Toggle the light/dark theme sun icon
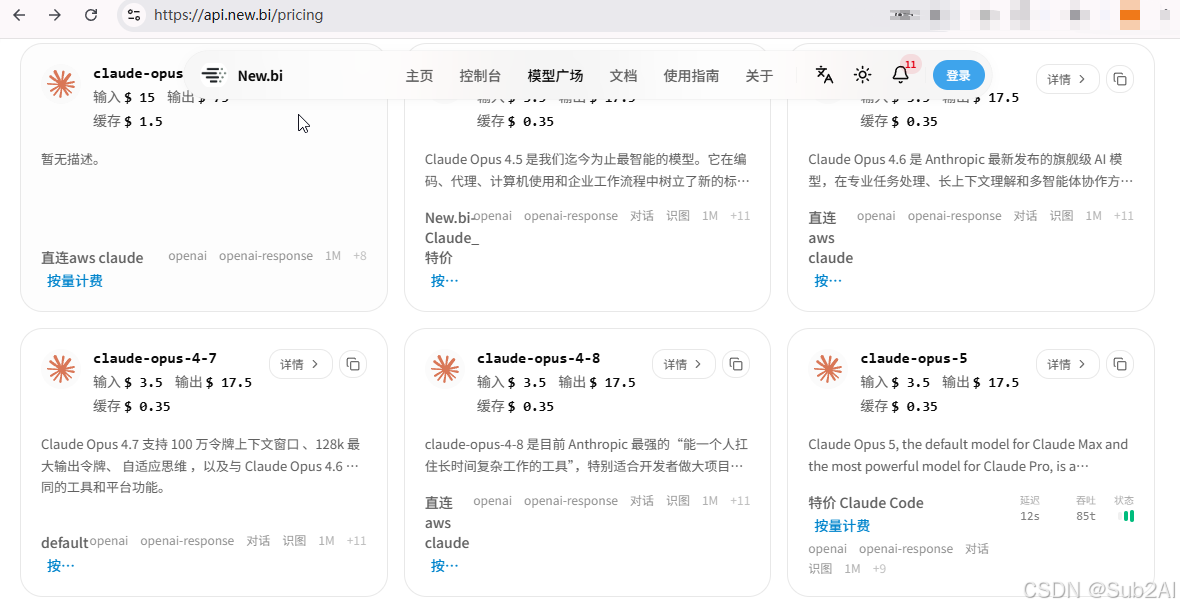Image resolution: width=1180 pixels, height=610 pixels. pos(862,75)
